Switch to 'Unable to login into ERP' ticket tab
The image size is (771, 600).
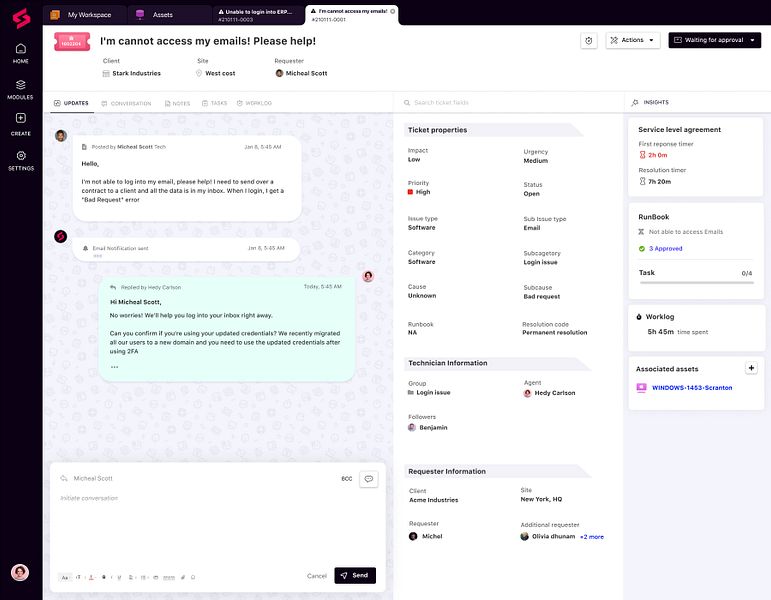click(x=258, y=15)
